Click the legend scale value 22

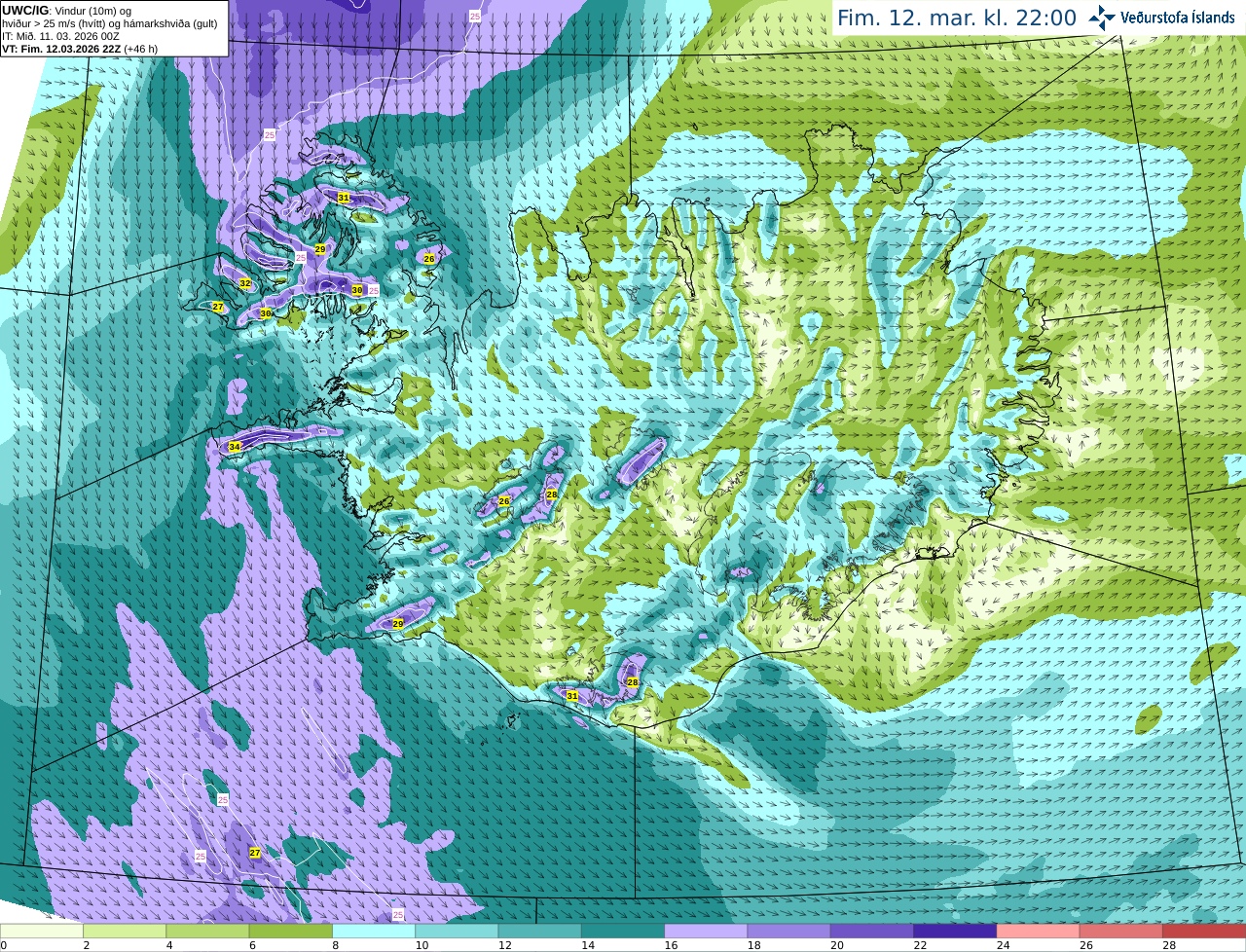920,945
